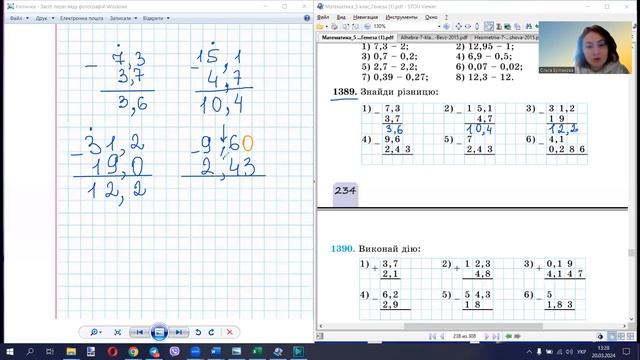The height and width of the screenshot is (360, 640).
Task: Show hidden tray icons chevron
Action: point(529,351)
